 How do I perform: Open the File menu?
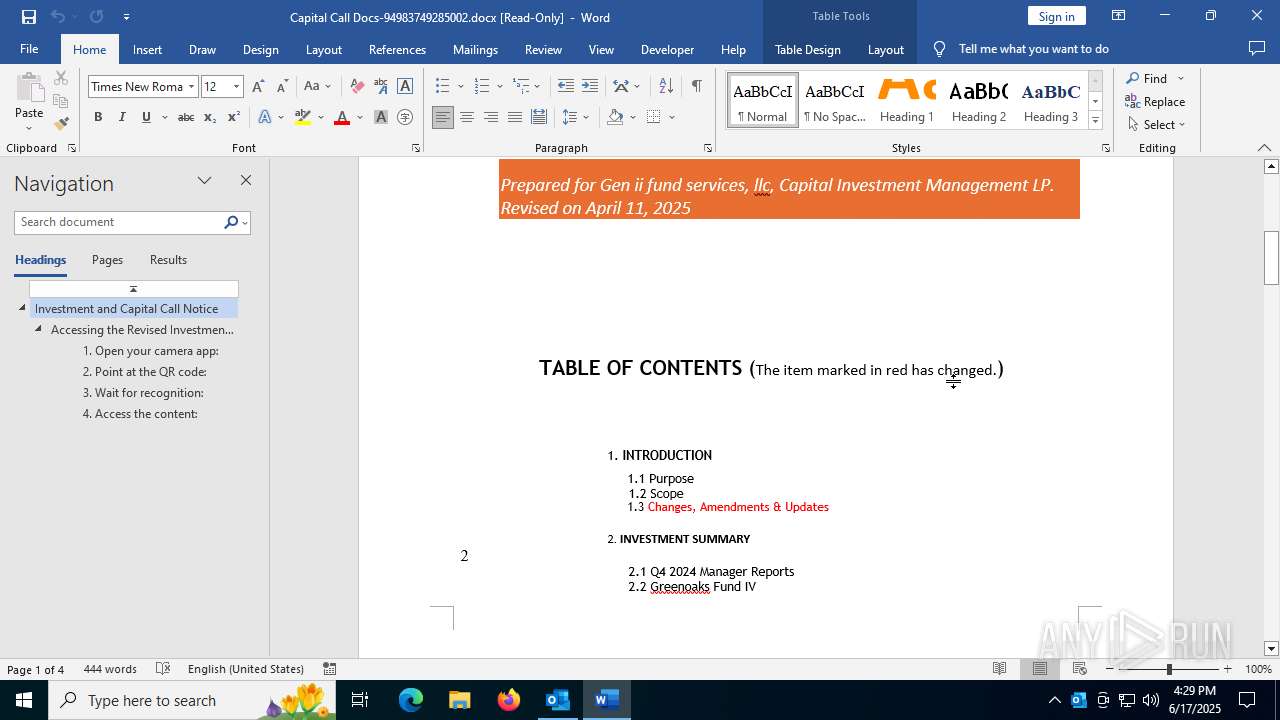[29, 49]
